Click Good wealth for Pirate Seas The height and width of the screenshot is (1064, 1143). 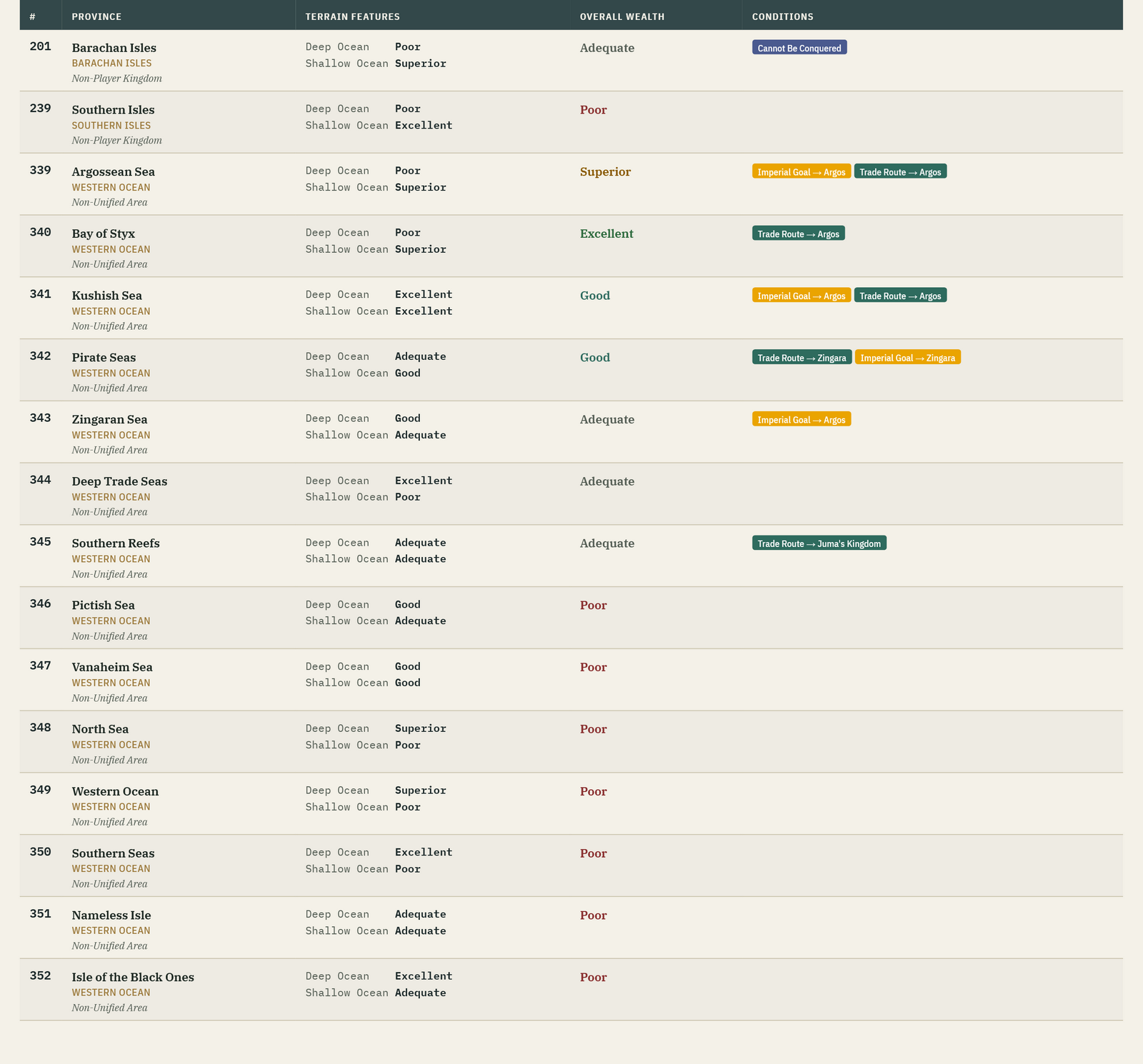tap(595, 358)
